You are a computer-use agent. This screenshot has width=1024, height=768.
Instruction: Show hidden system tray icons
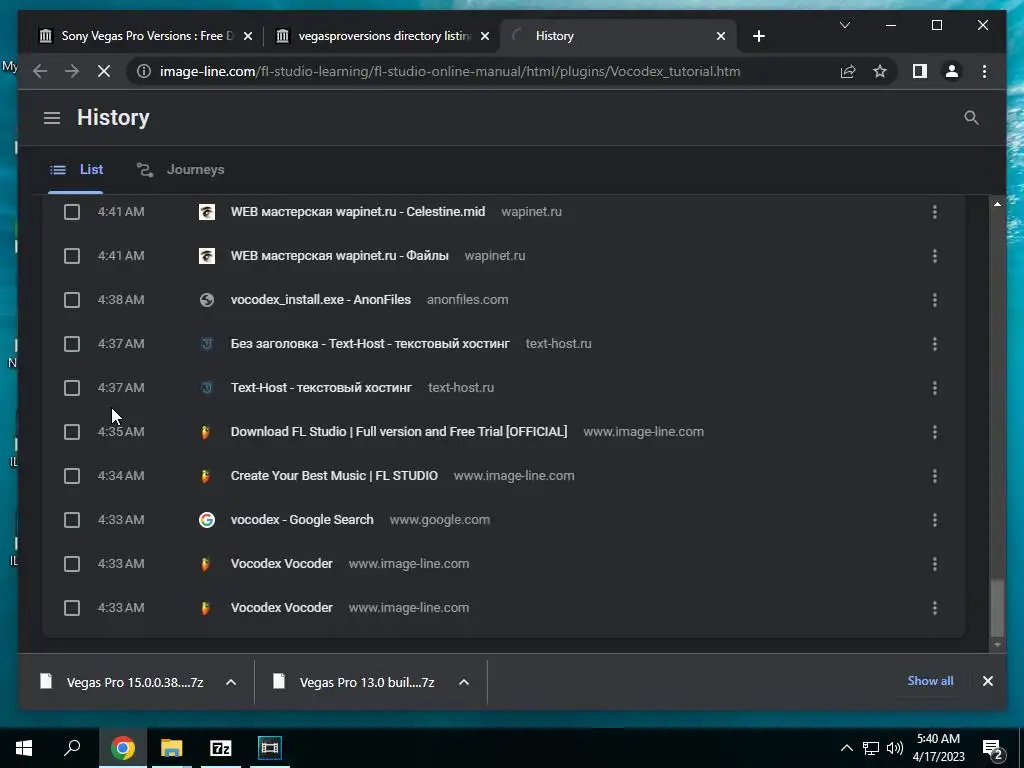click(846, 748)
